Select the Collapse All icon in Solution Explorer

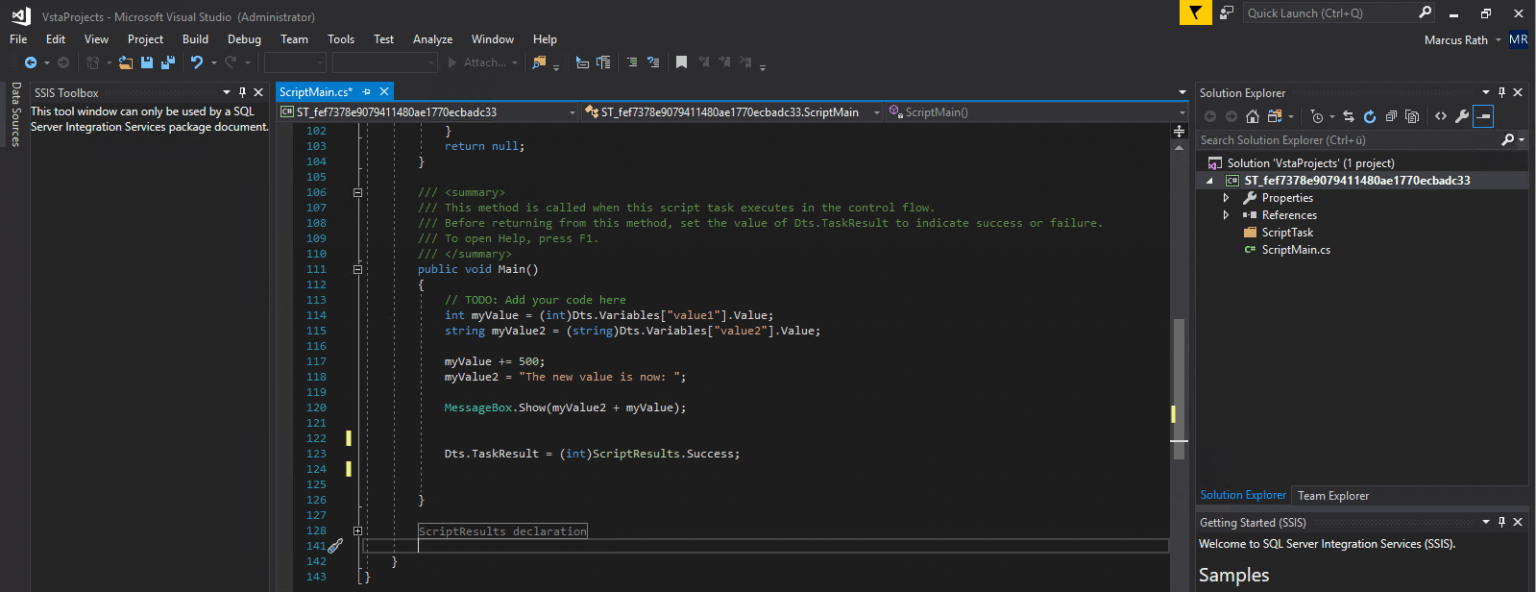click(1391, 116)
